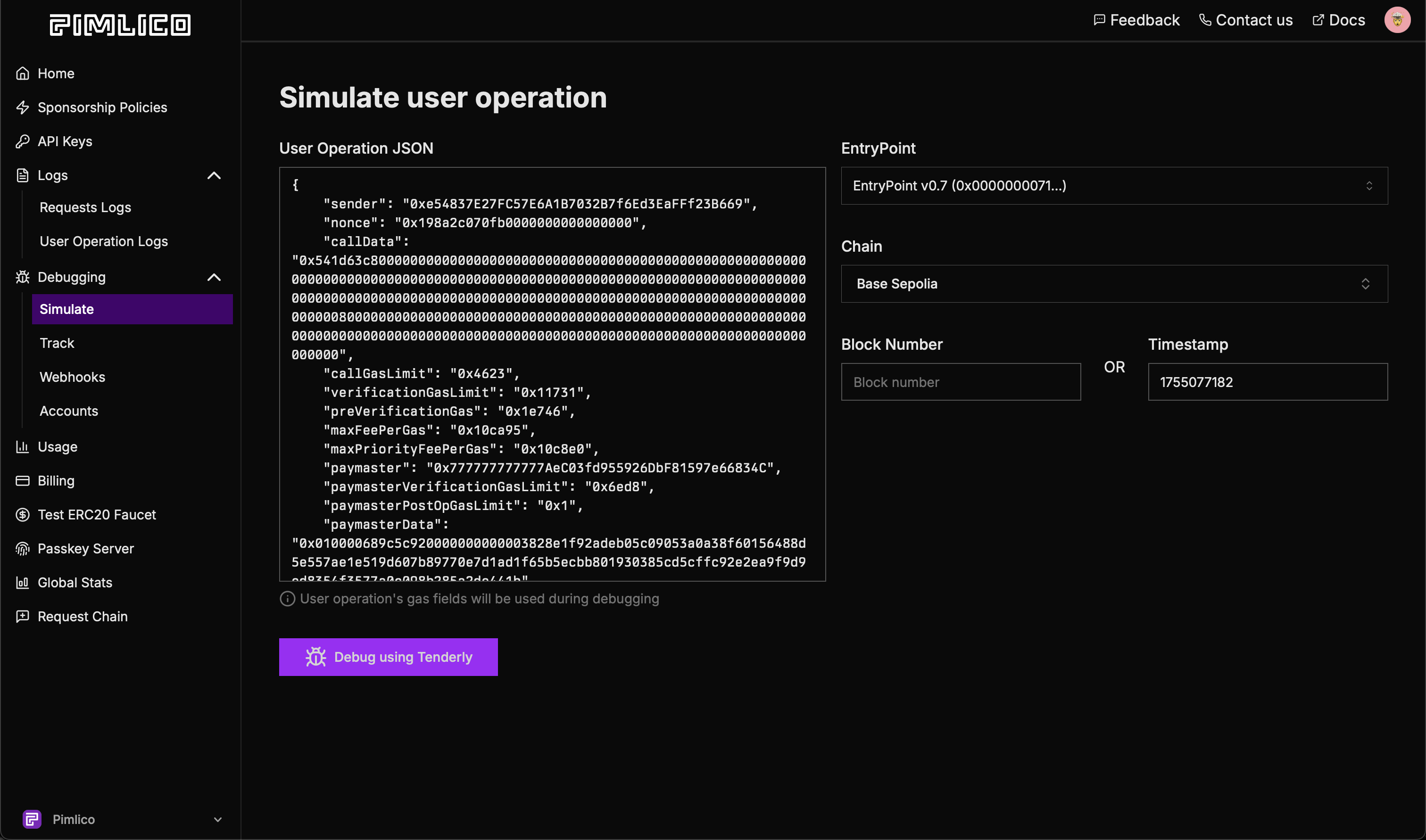Image resolution: width=1426 pixels, height=840 pixels.
Task: Open Request Chain page
Action: pos(83,617)
